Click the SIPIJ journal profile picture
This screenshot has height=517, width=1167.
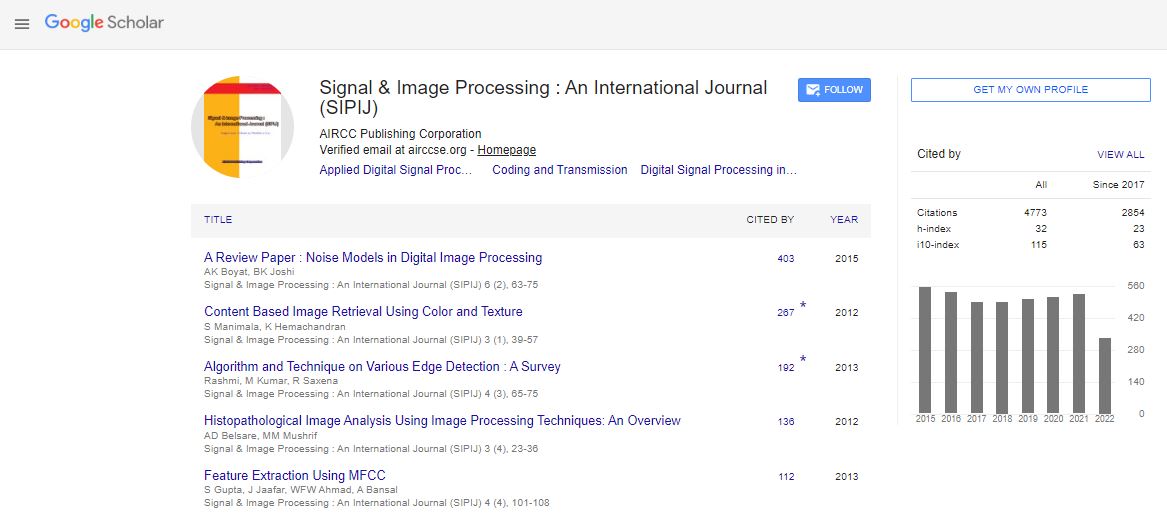[242, 126]
